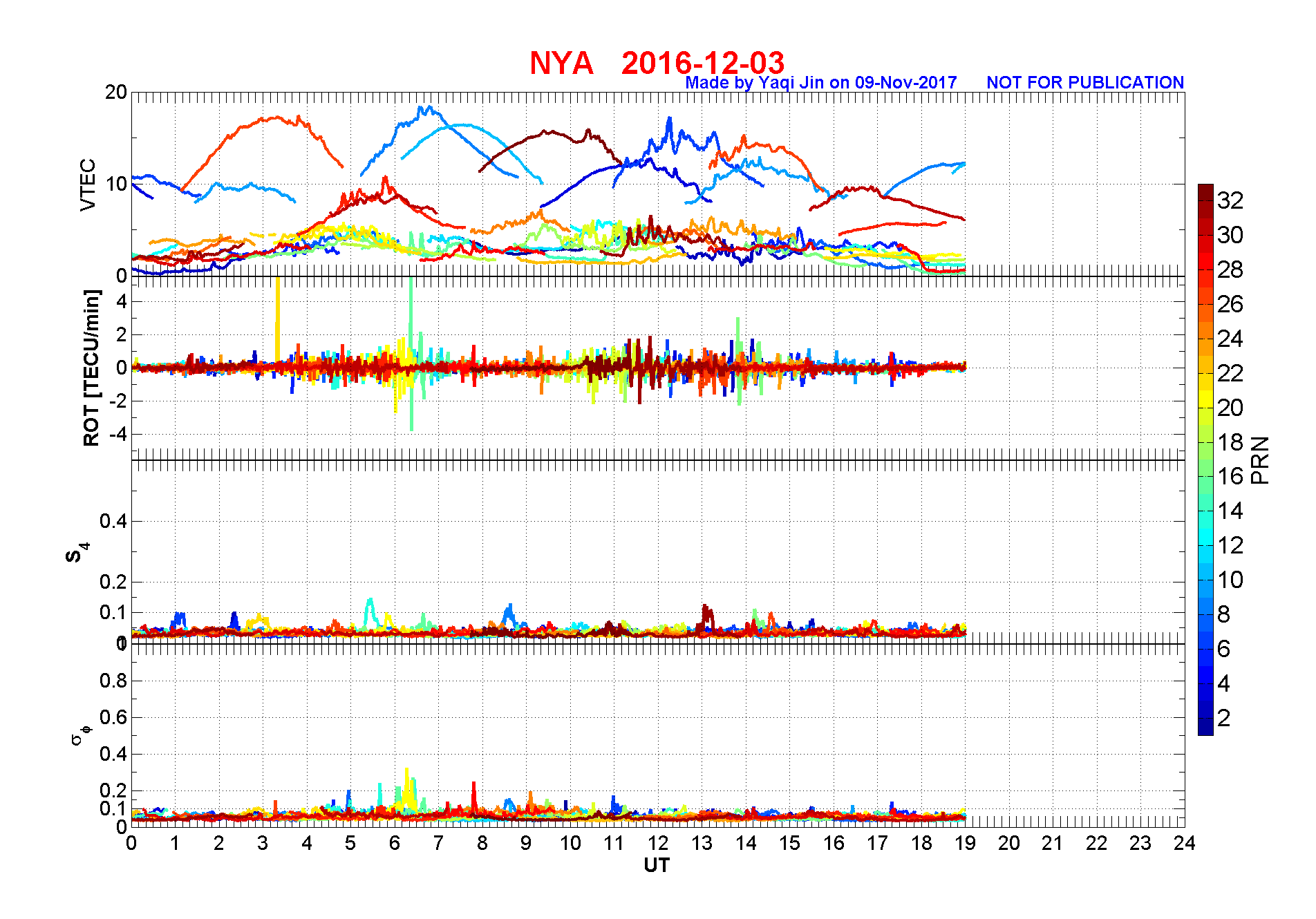The image size is (1316, 919).
Task: Click the S4 axis tick label 0.4
Action: (x=113, y=521)
